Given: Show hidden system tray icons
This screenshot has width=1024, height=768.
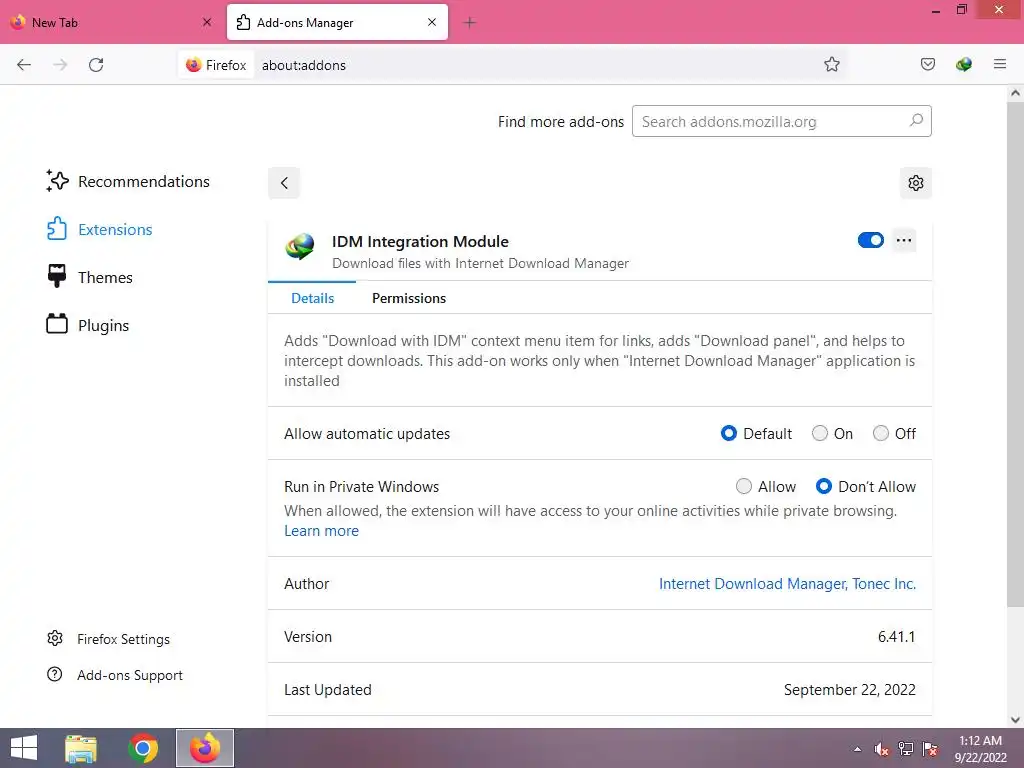Looking at the screenshot, I should (x=857, y=749).
